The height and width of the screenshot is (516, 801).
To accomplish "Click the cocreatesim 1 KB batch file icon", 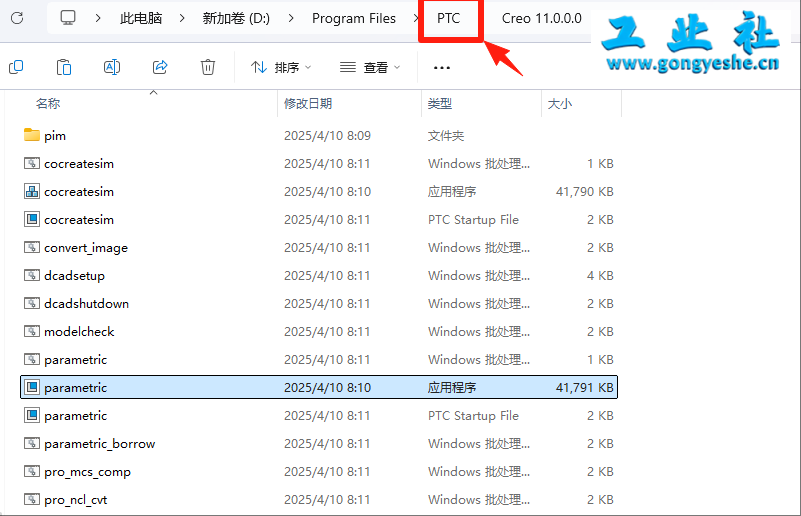I will (x=32, y=163).
